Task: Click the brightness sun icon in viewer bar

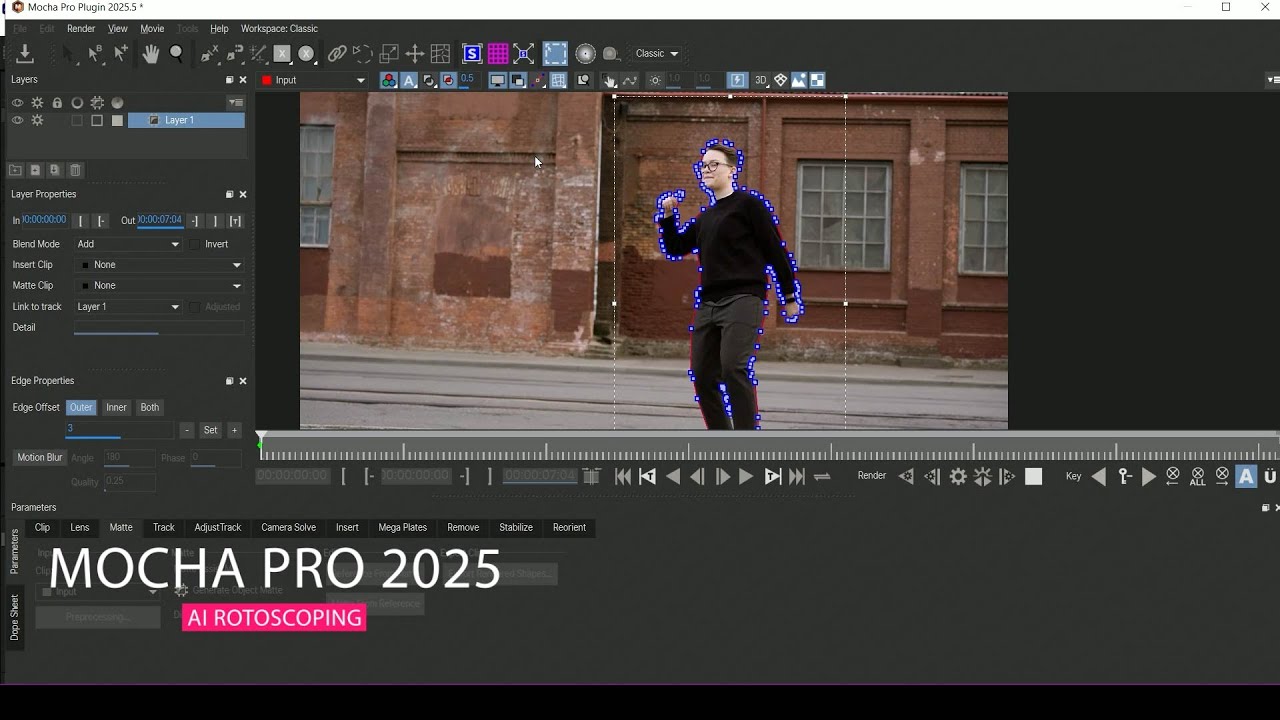Action: tap(655, 81)
